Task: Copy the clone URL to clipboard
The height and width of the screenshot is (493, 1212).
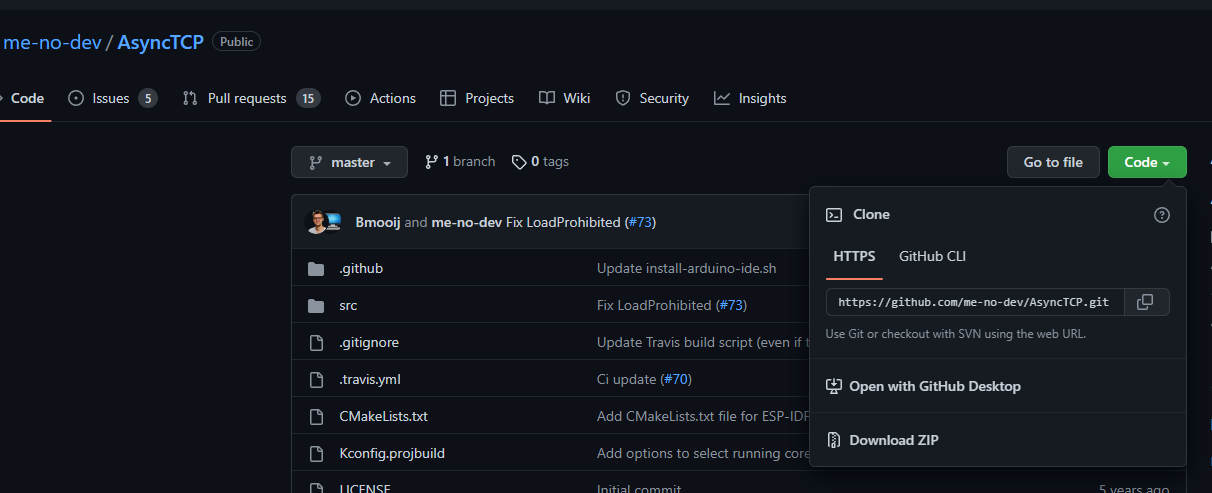Action: click(x=1147, y=302)
